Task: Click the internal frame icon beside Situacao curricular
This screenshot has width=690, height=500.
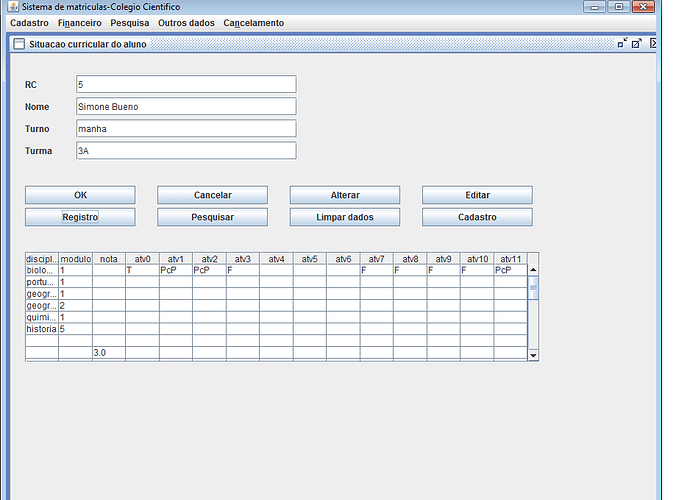Action: tap(19, 44)
